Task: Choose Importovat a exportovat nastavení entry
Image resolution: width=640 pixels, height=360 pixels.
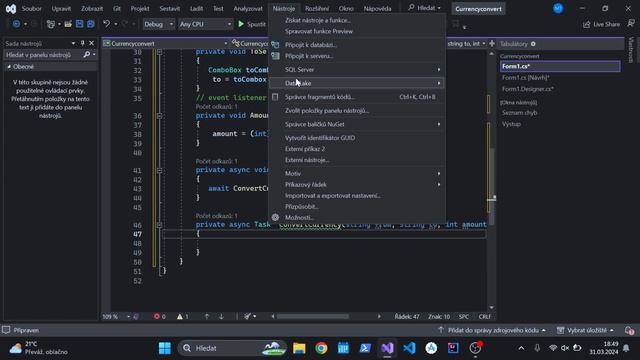Action: click(x=357, y=196)
